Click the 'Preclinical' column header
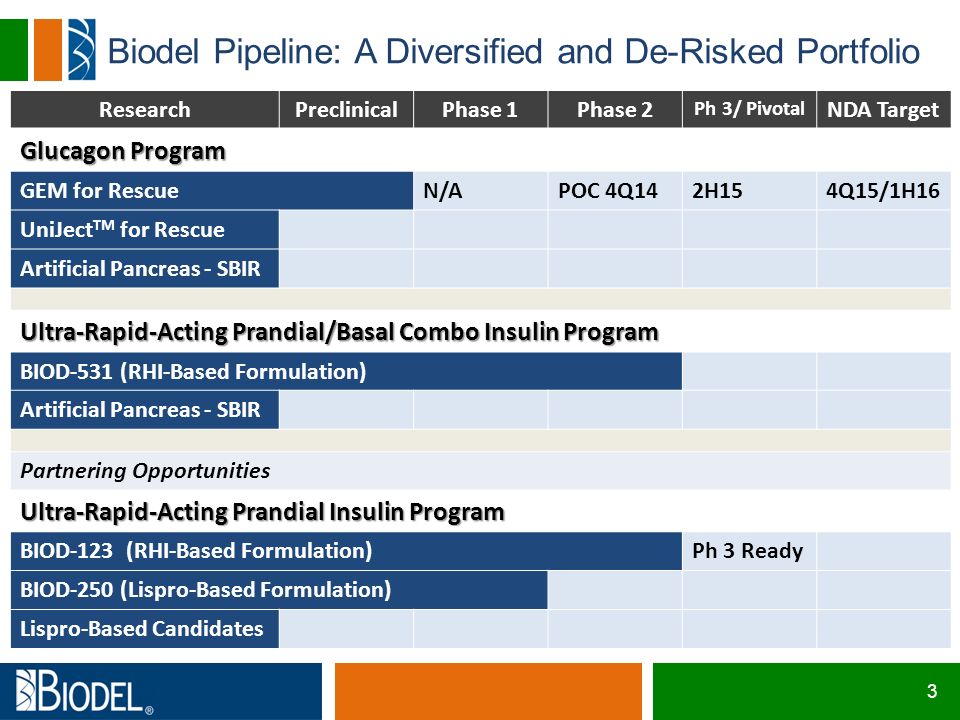The height and width of the screenshot is (720, 960). pyautogui.click(x=347, y=110)
